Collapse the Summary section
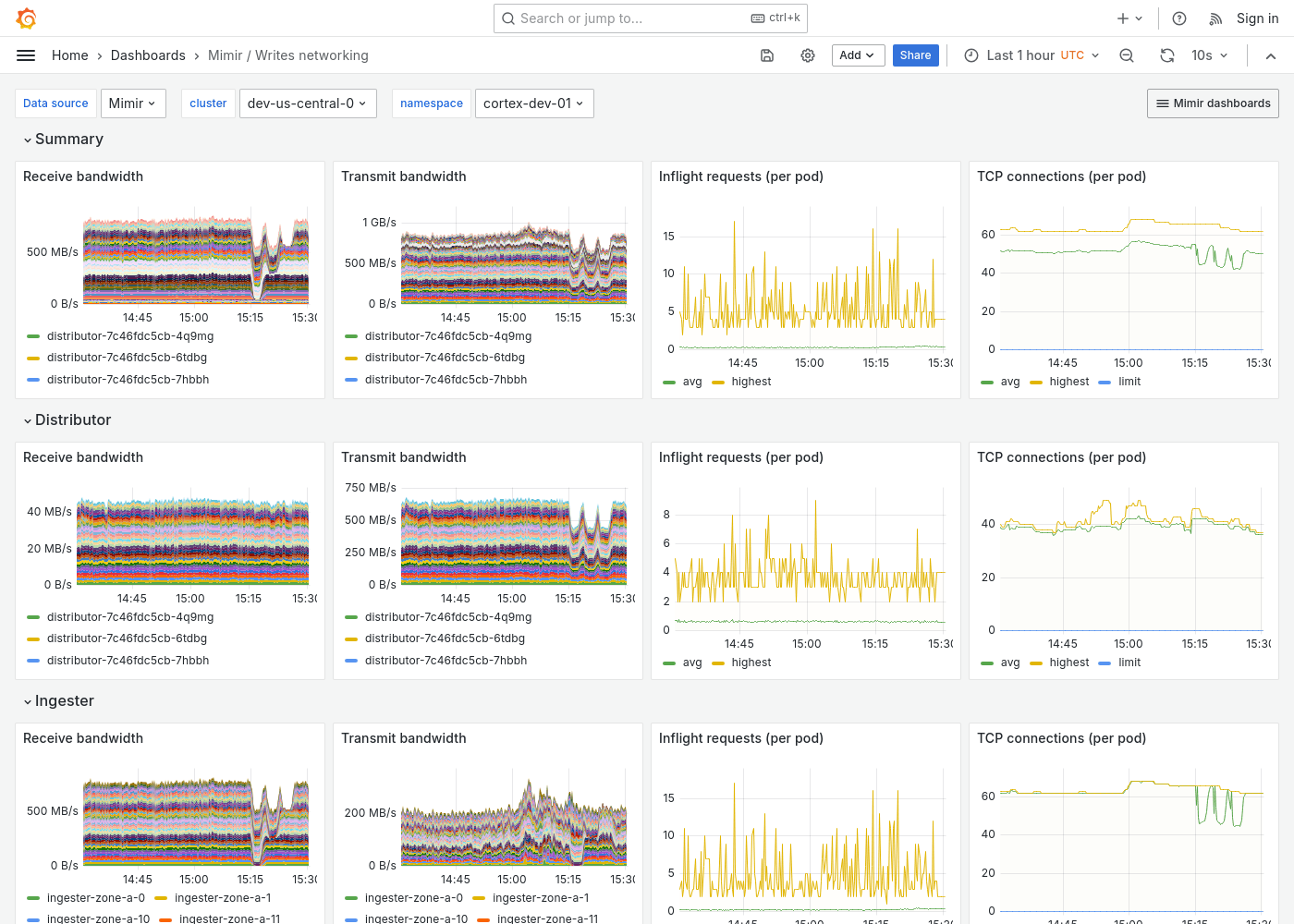The height and width of the screenshot is (924, 1294). tap(63, 139)
